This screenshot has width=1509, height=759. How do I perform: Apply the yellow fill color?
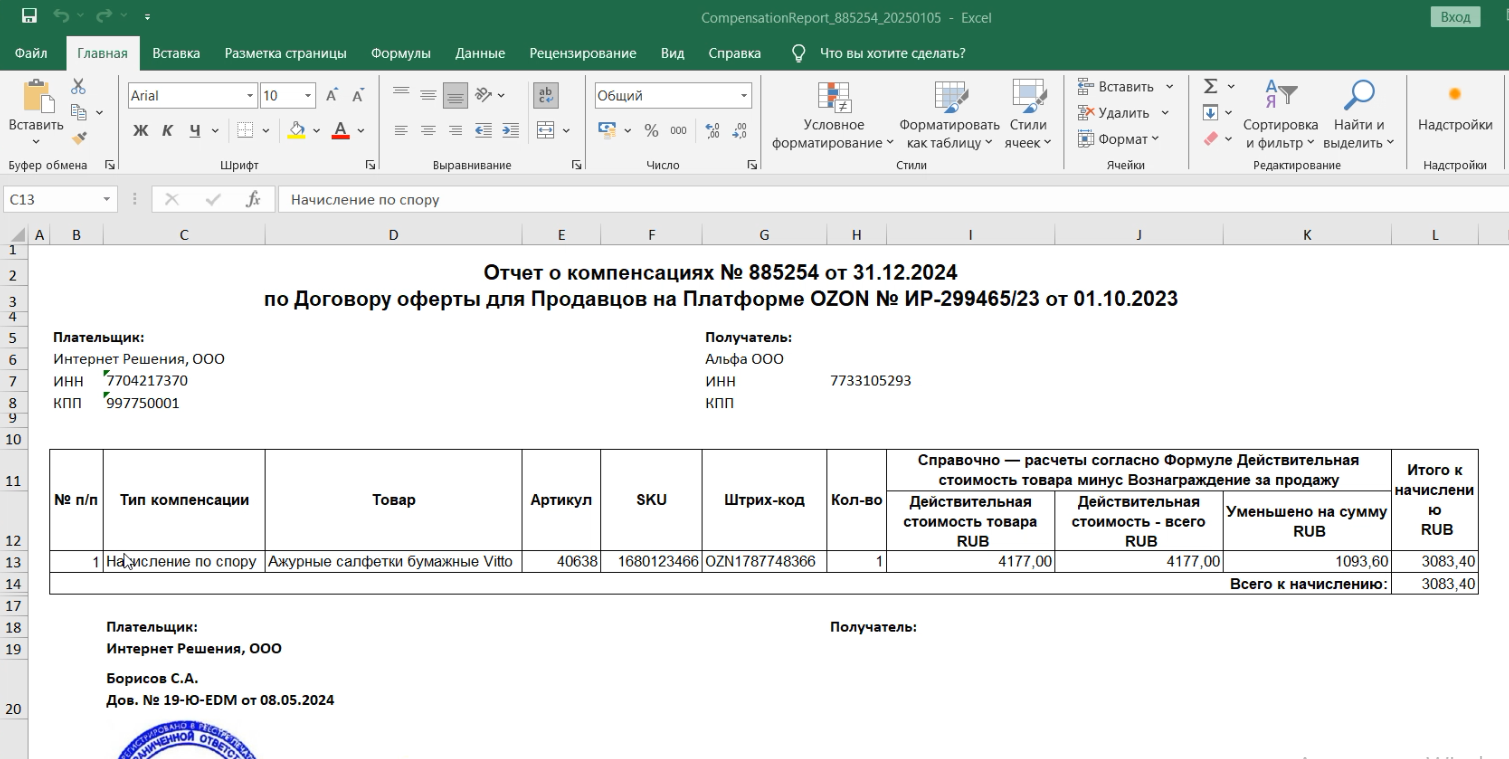point(297,131)
